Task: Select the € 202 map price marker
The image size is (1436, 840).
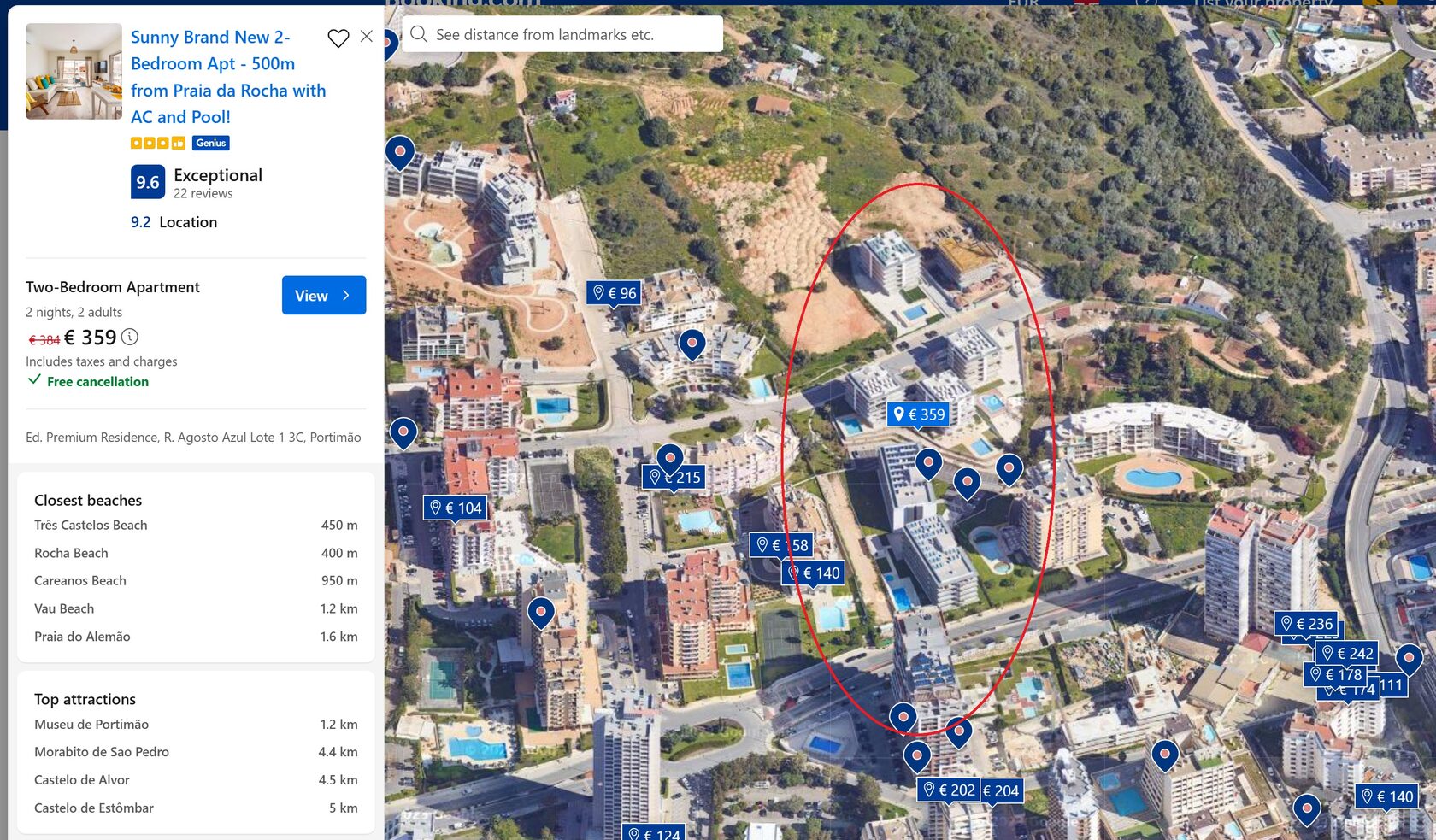Action: tap(949, 790)
